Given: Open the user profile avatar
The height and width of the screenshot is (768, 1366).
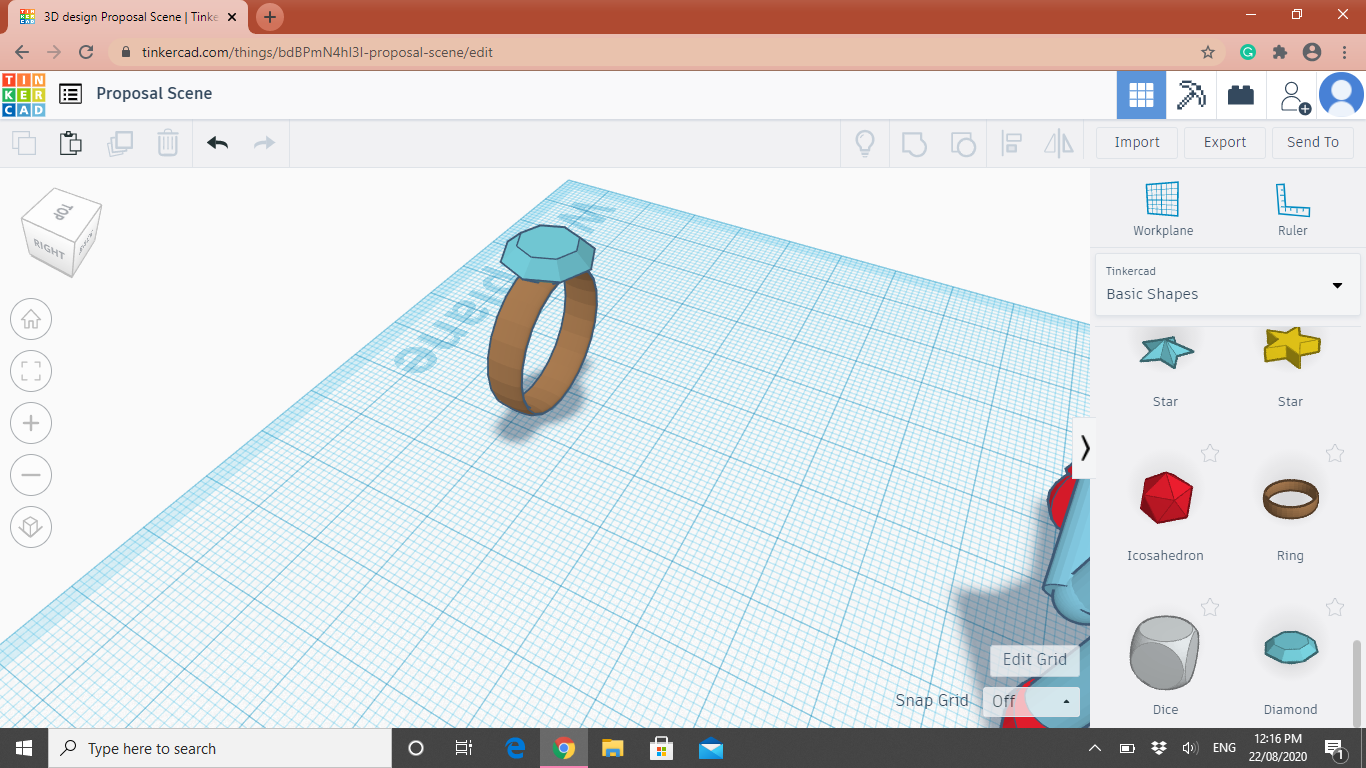Looking at the screenshot, I should click(x=1341, y=95).
